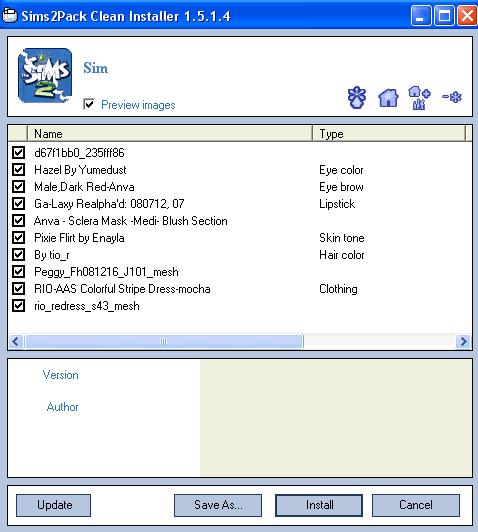
Task: Click the installer icon in title bar
Action: [9, 16]
